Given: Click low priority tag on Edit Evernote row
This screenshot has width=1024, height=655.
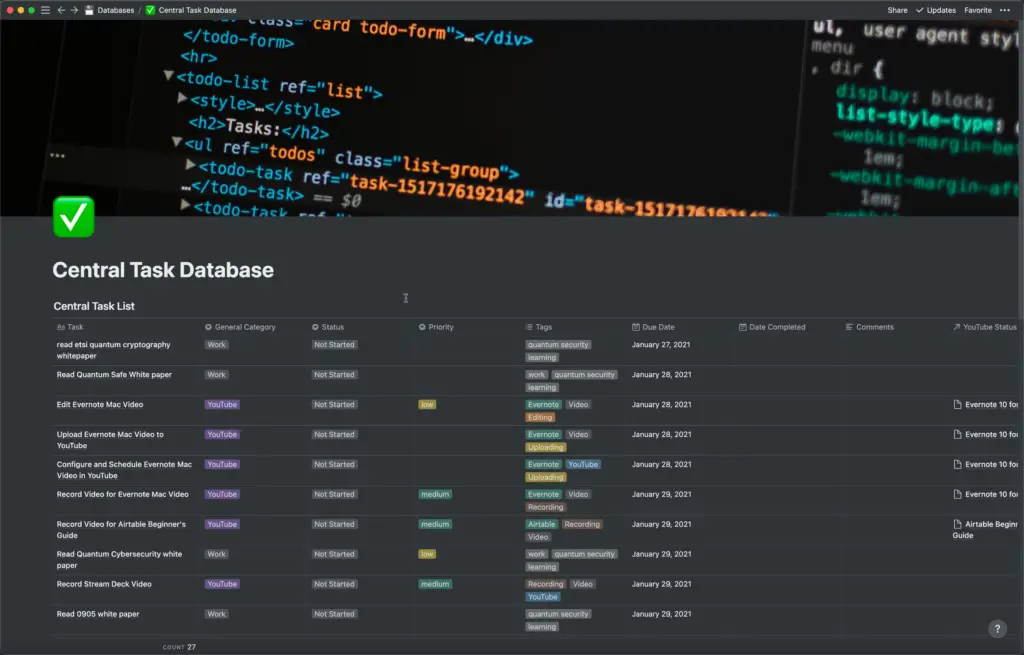Looking at the screenshot, I should 427,404.
